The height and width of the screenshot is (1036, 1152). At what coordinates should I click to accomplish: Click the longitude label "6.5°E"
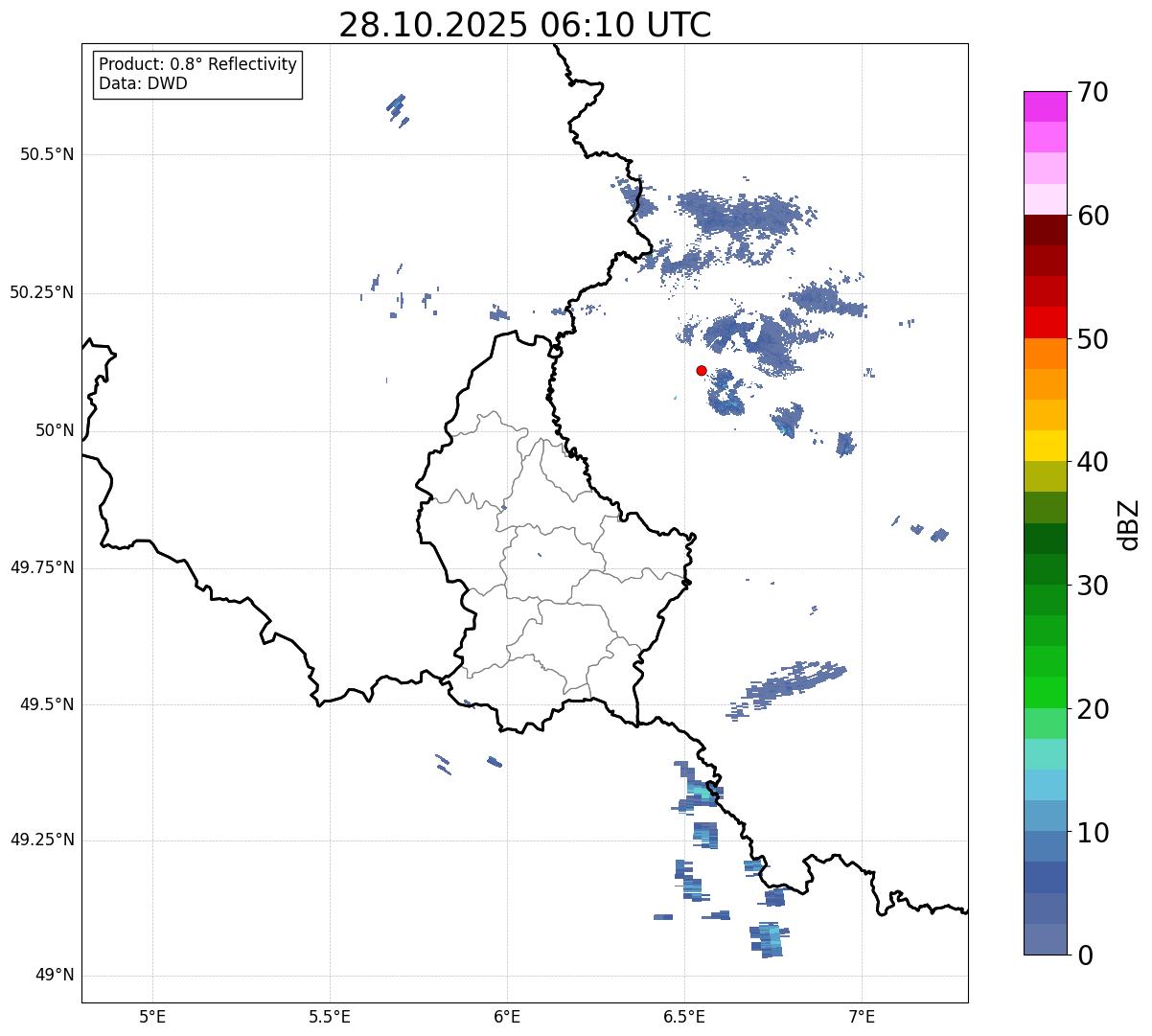(x=684, y=1016)
